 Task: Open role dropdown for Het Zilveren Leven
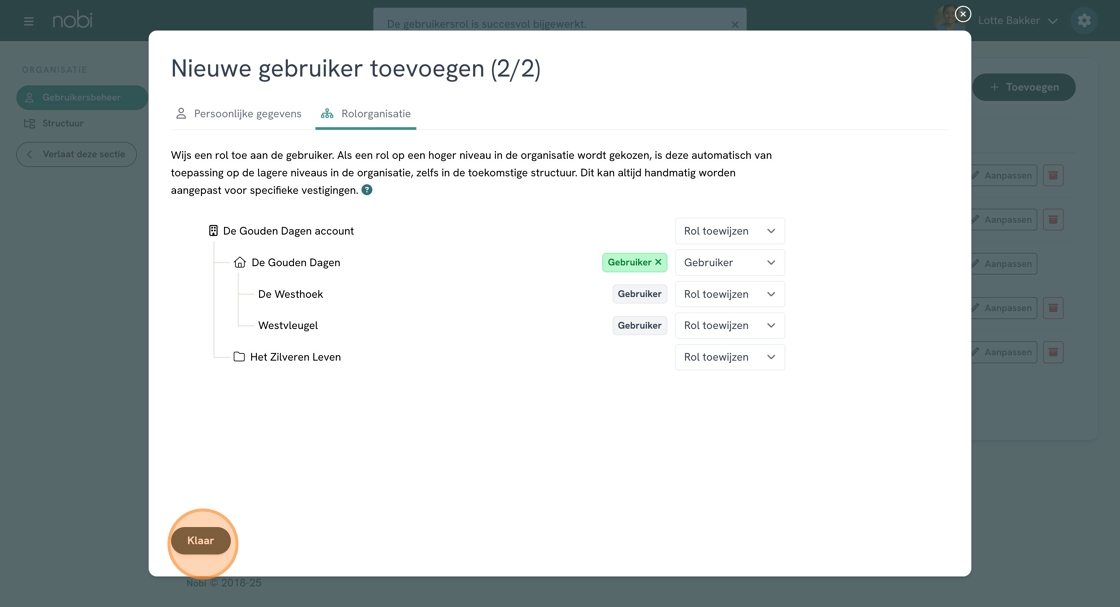pos(729,357)
